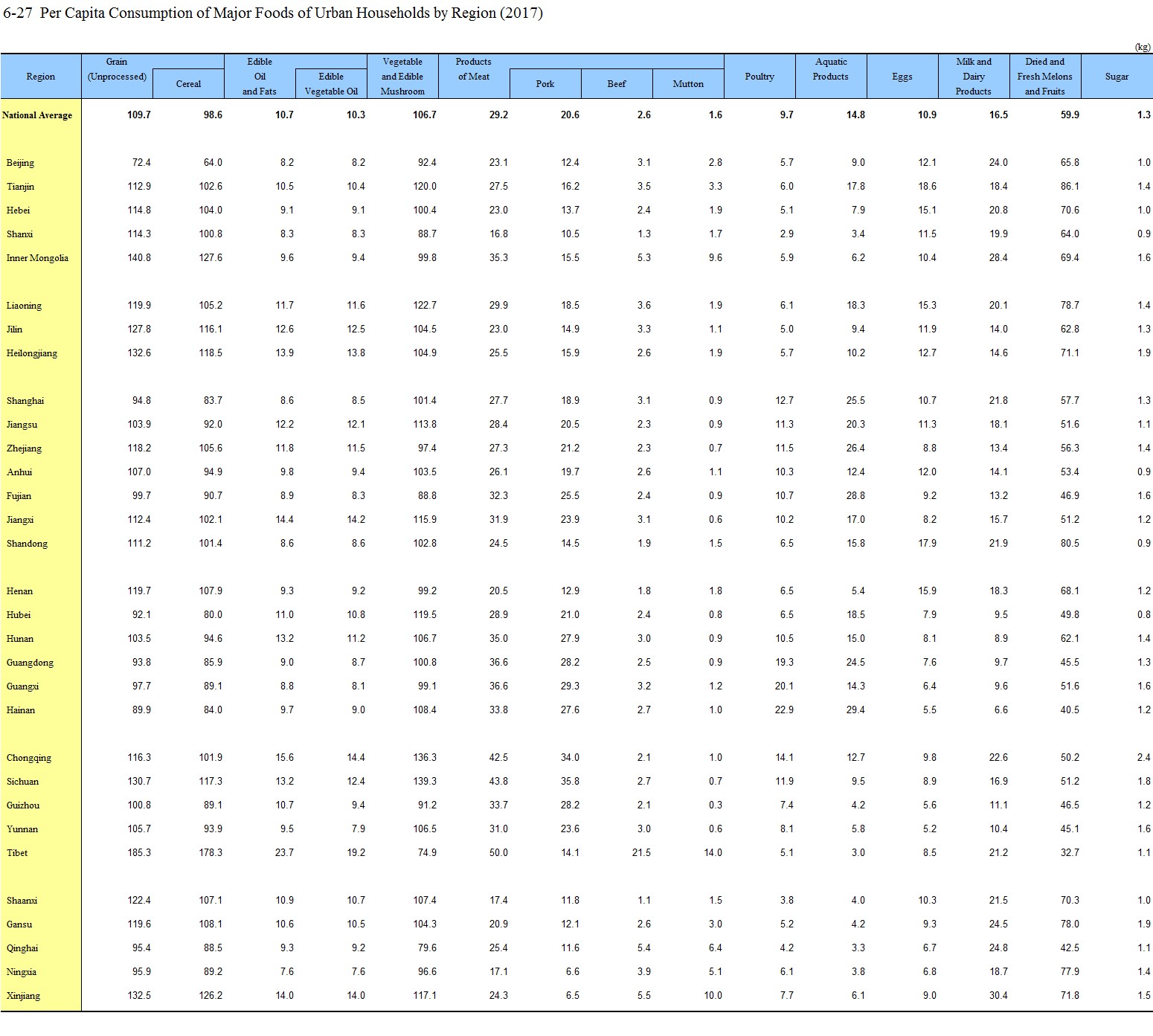Click Xinjiang's milk value 30.4
Image resolution: width=1153 pixels, height=1036 pixels.
click(998, 996)
